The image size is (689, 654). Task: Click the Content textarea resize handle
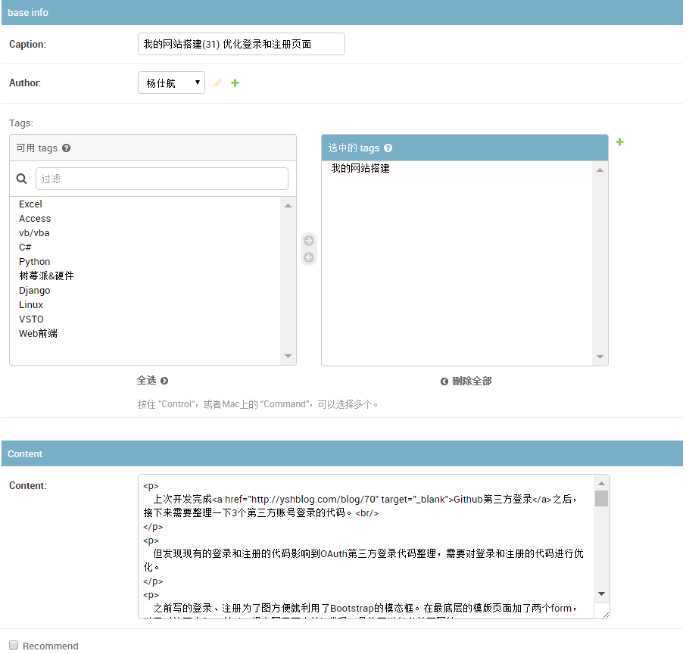606,614
